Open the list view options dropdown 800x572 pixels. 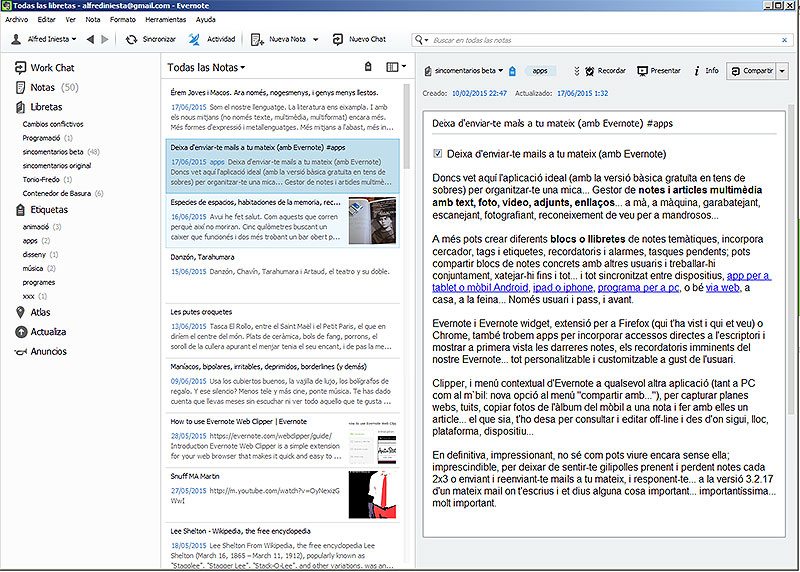coord(396,67)
